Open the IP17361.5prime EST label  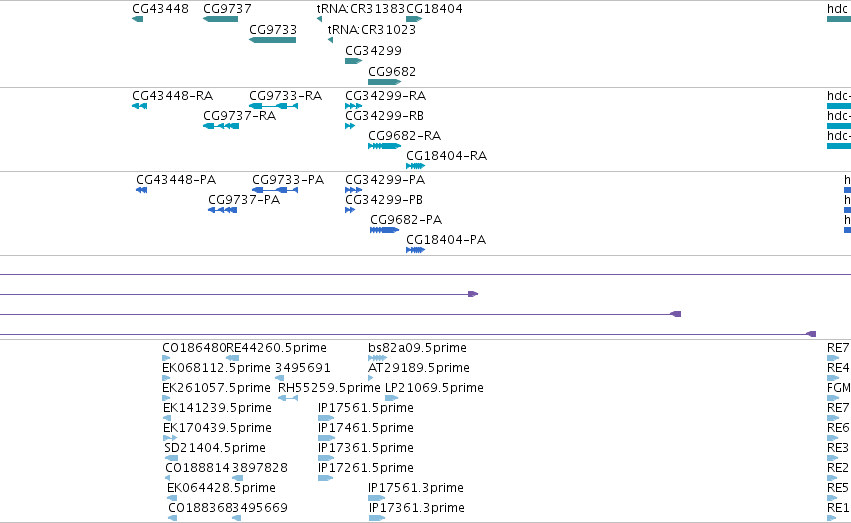[x=366, y=448]
